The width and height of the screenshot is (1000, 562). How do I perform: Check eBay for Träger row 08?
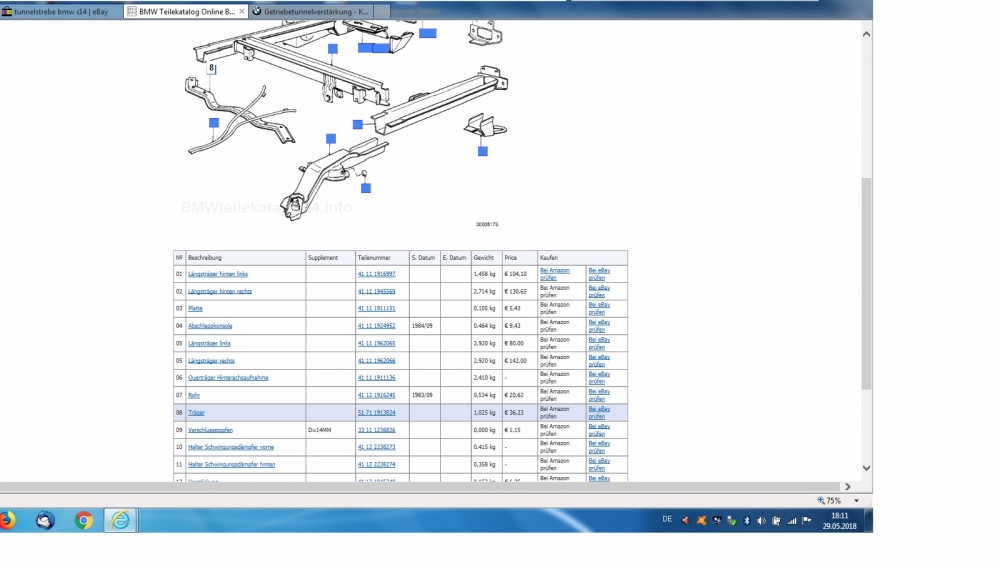point(598,412)
